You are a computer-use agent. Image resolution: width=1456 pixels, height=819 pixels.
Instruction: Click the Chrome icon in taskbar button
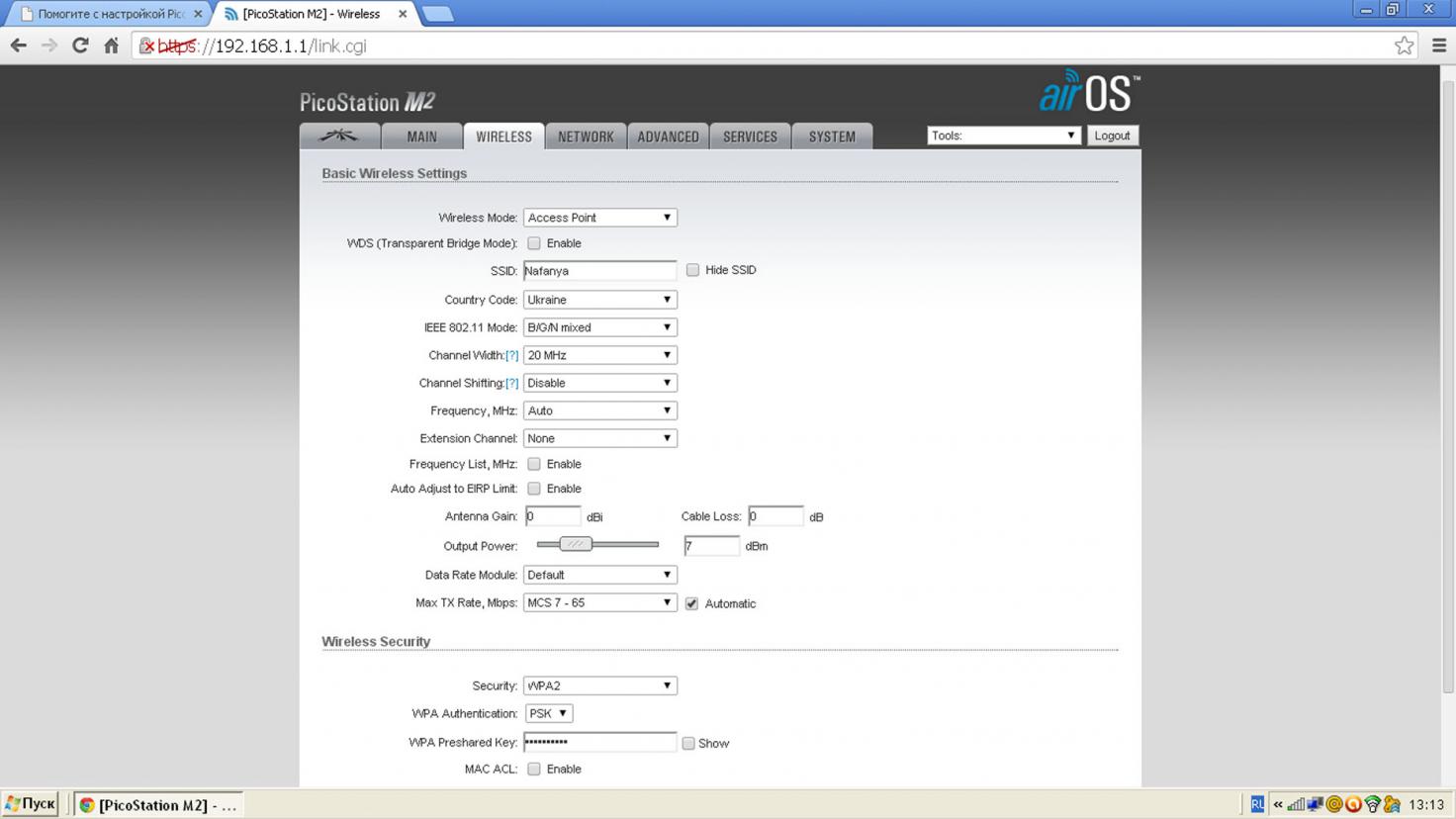(87, 805)
